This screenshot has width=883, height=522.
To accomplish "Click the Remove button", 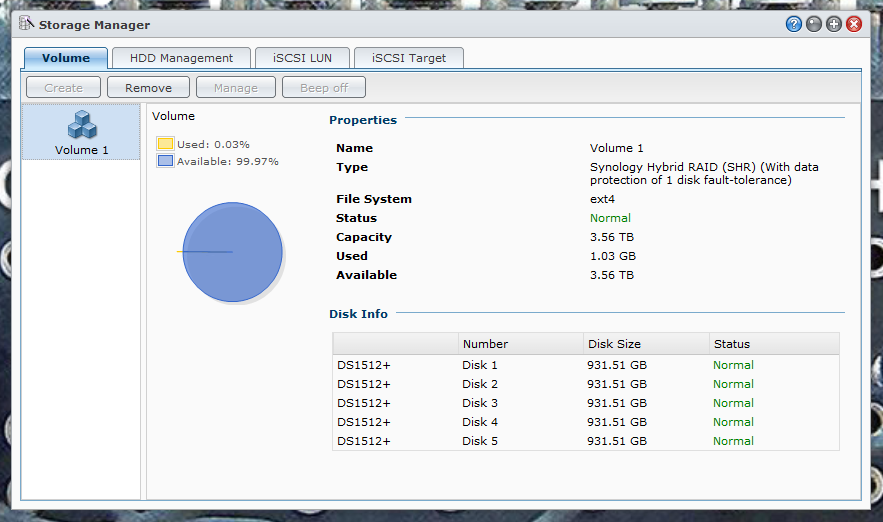I will tap(149, 88).
